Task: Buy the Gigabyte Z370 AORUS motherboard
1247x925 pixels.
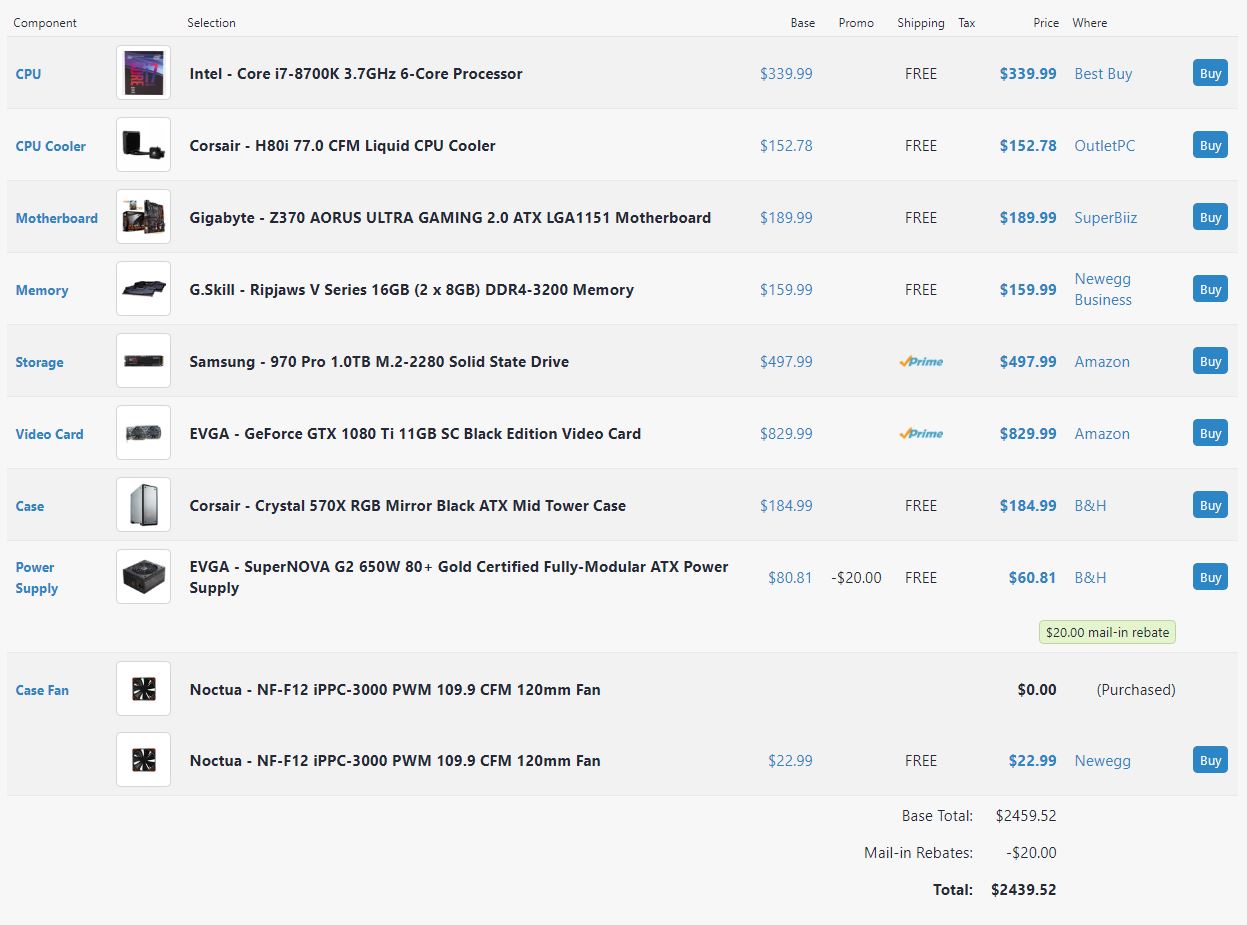Action: coord(1210,217)
